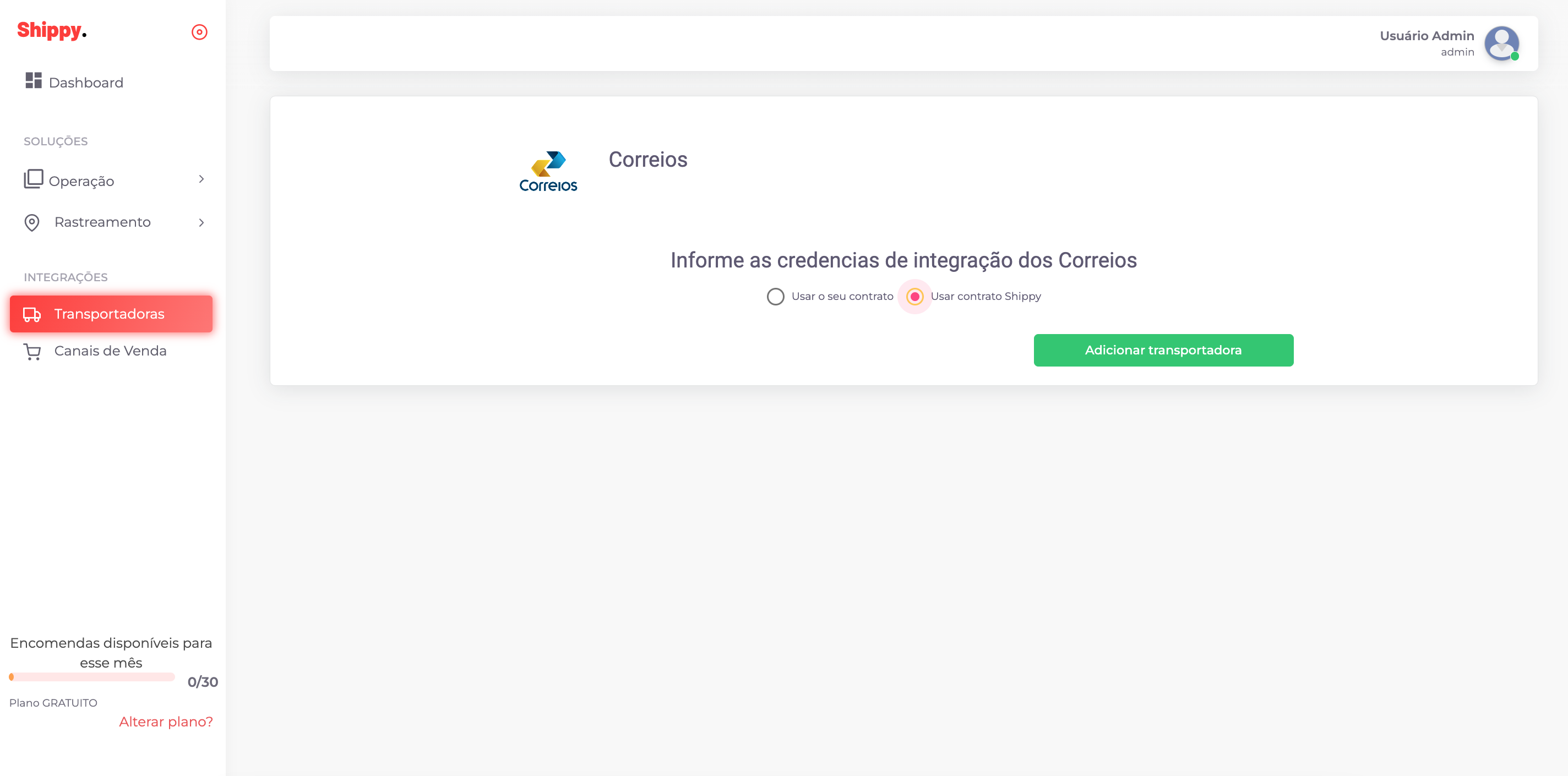This screenshot has width=1568, height=776.
Task: Toggle the sidebar collapse target icon
Action: pyautogui.click(x=200, y=32)
